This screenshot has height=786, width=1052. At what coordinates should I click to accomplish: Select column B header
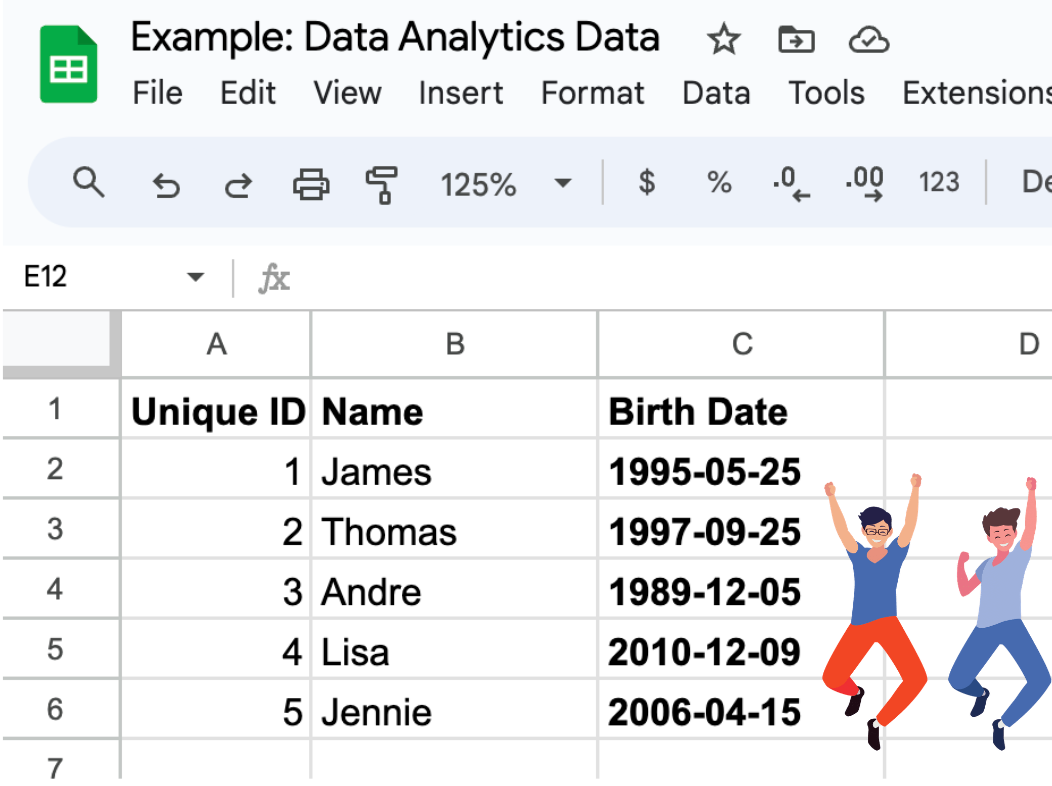click(x=455, y=344)
